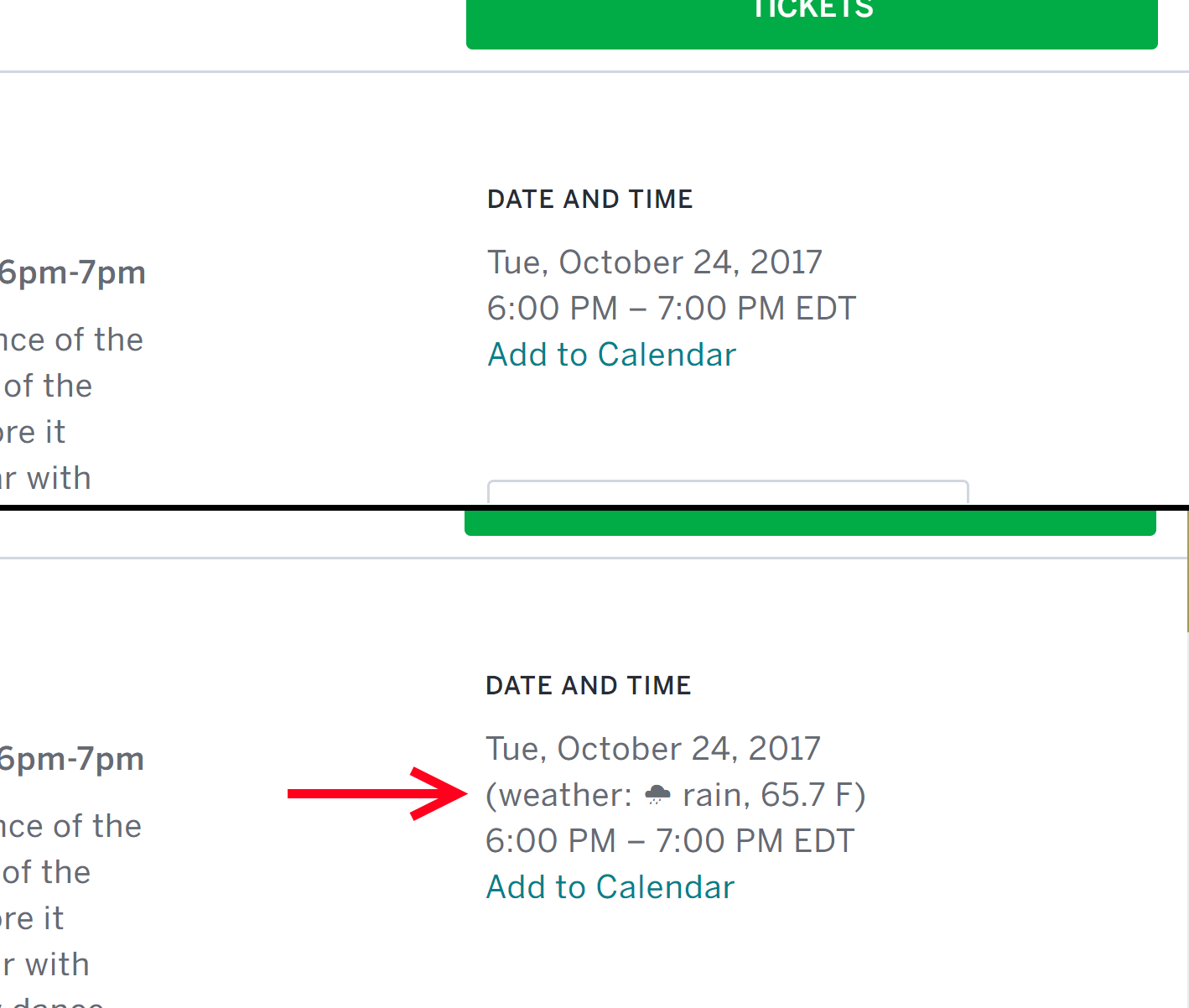1189x1008 pixels.
Task: Click the event time in the panel without weather
Action: (x=671, y=309)
